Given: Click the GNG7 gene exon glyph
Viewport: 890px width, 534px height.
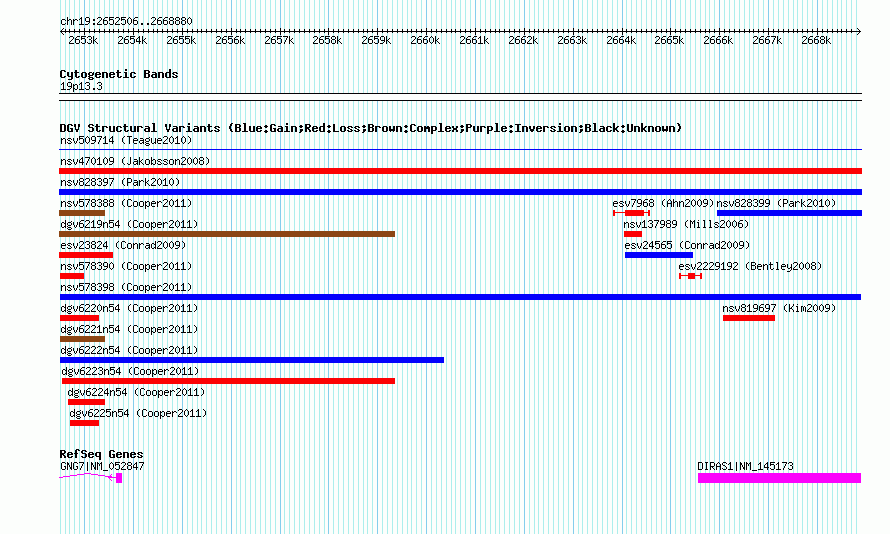Looking at the screenshot, I should (x=119, y=478).
